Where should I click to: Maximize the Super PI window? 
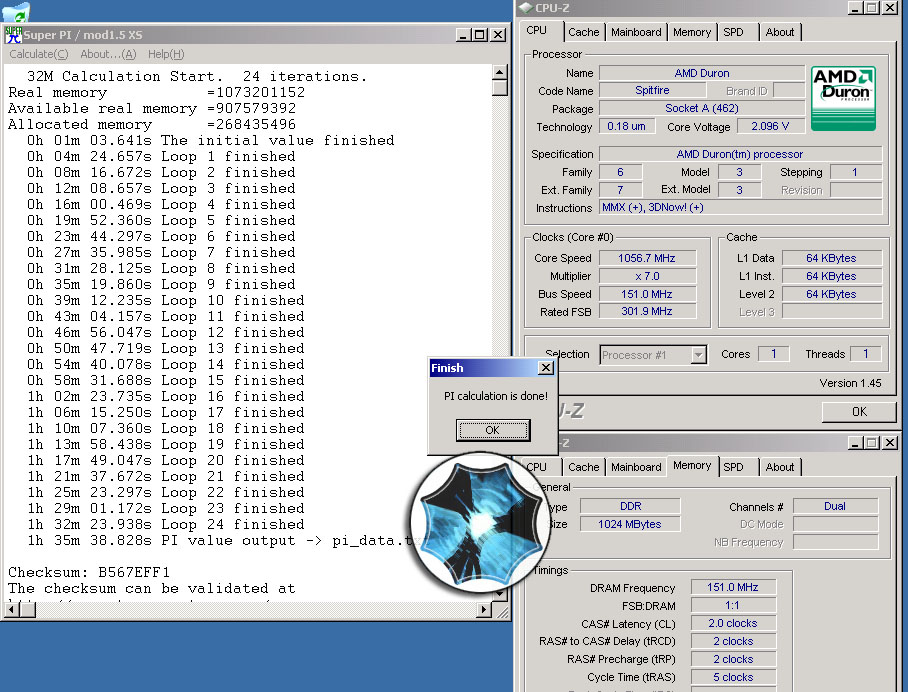pos(480,35)
